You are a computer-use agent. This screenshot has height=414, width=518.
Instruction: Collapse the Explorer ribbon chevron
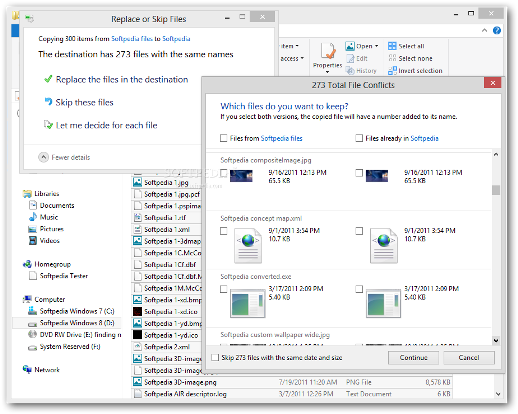click(x=484, y=30)
